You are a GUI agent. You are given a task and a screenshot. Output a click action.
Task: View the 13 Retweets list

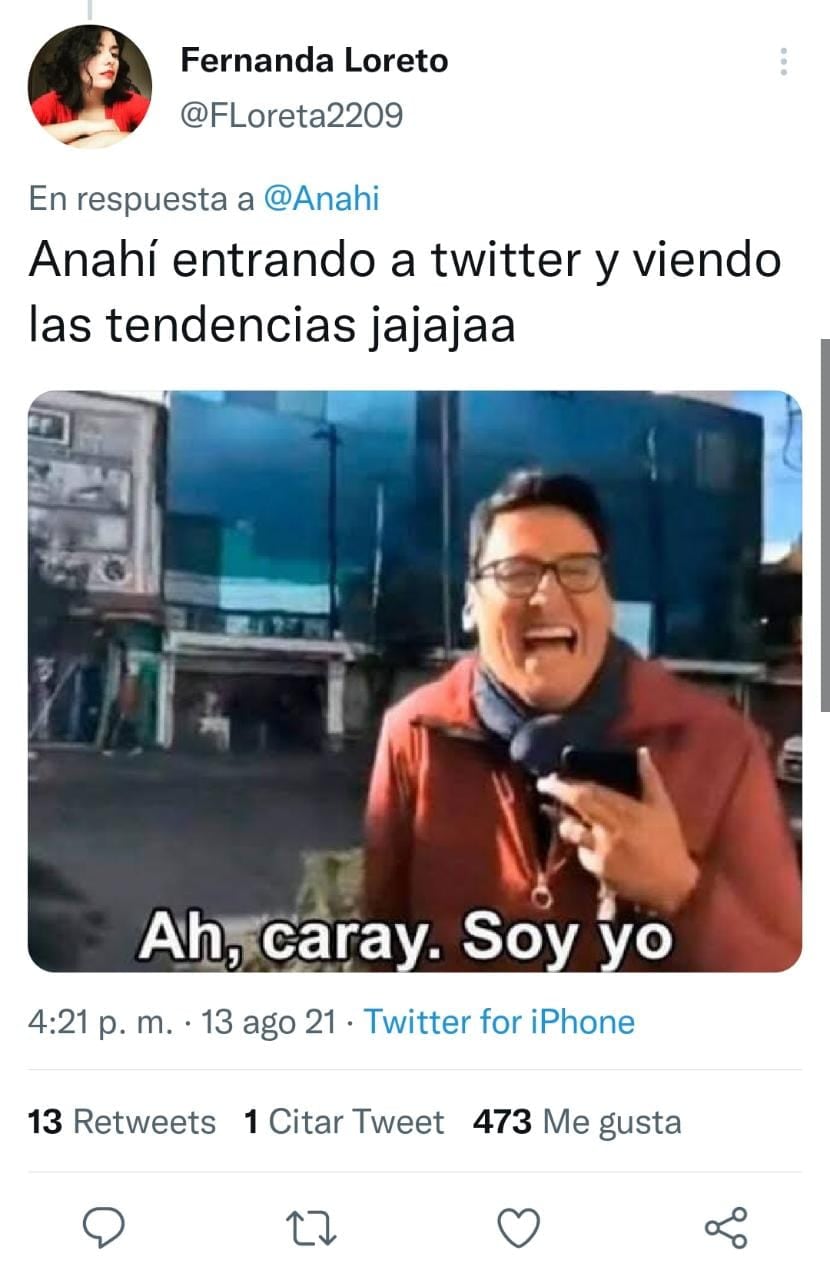click(122, 1122)
